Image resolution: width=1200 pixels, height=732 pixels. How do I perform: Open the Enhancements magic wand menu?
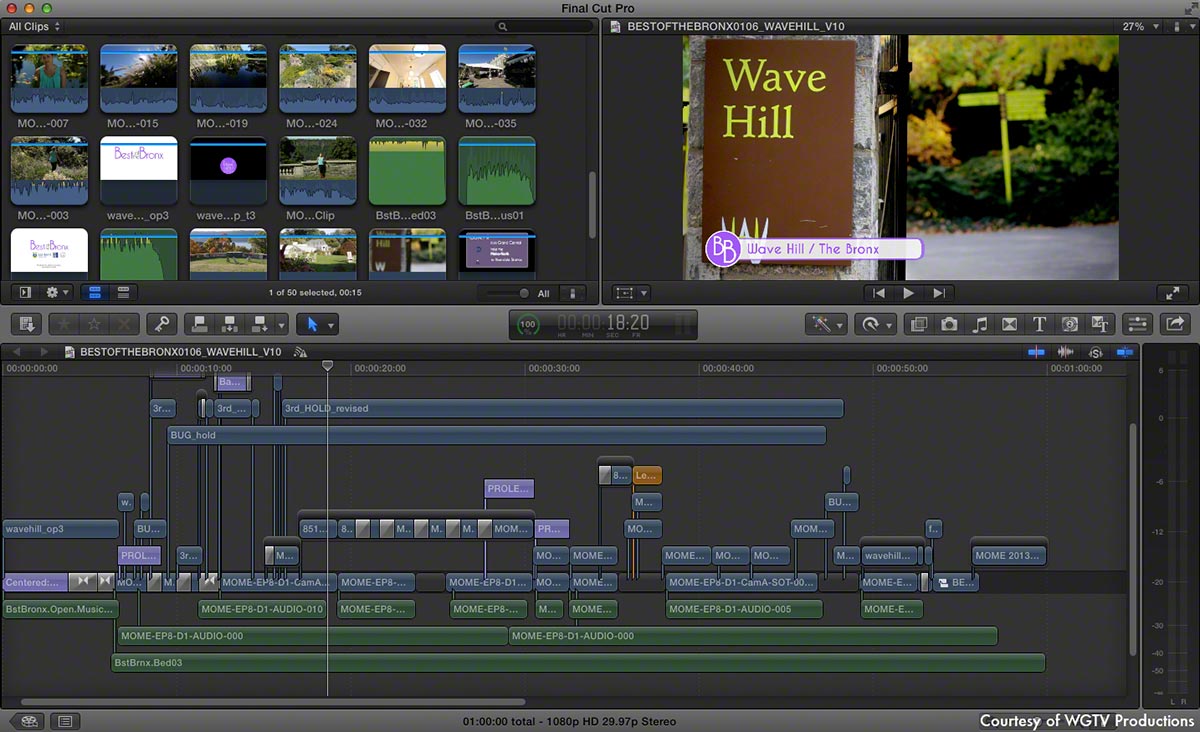point(827,324)
